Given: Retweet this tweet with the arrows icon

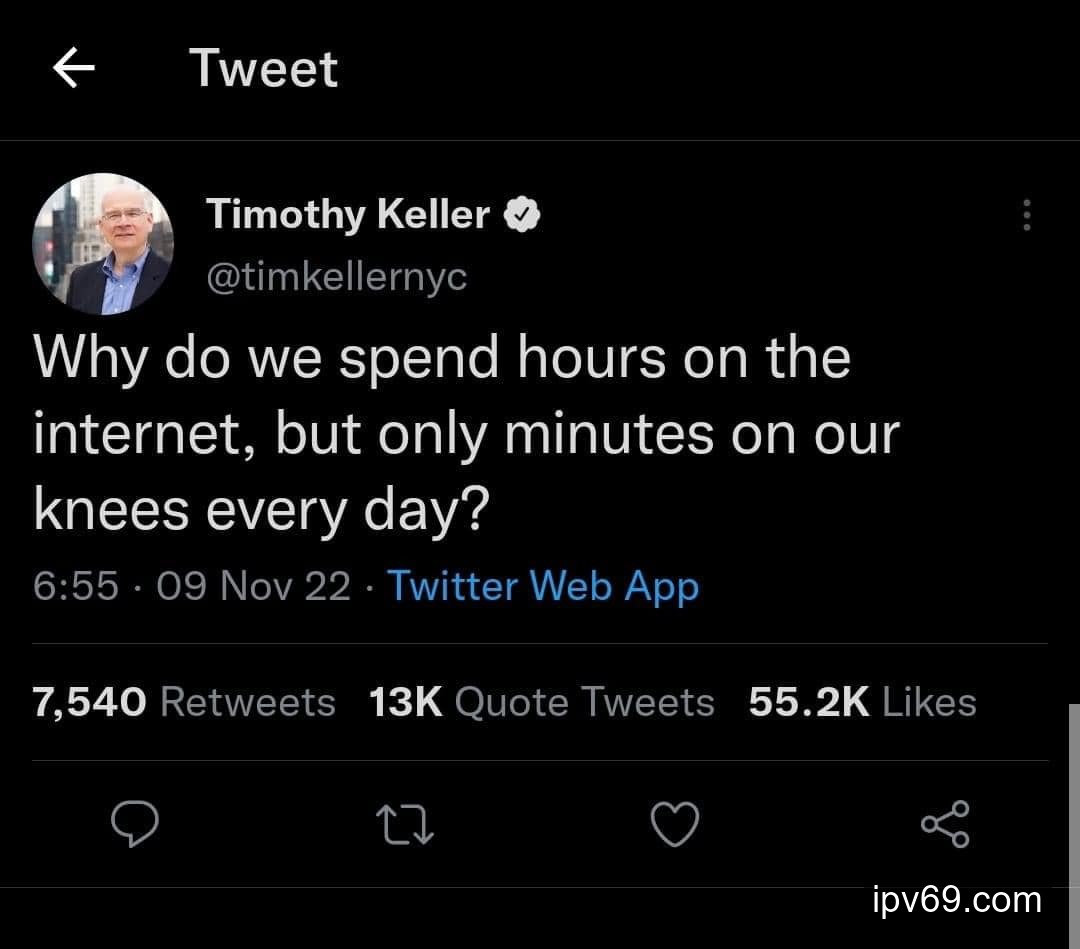Looking at the screenshot, I should (x=404, y=824).
